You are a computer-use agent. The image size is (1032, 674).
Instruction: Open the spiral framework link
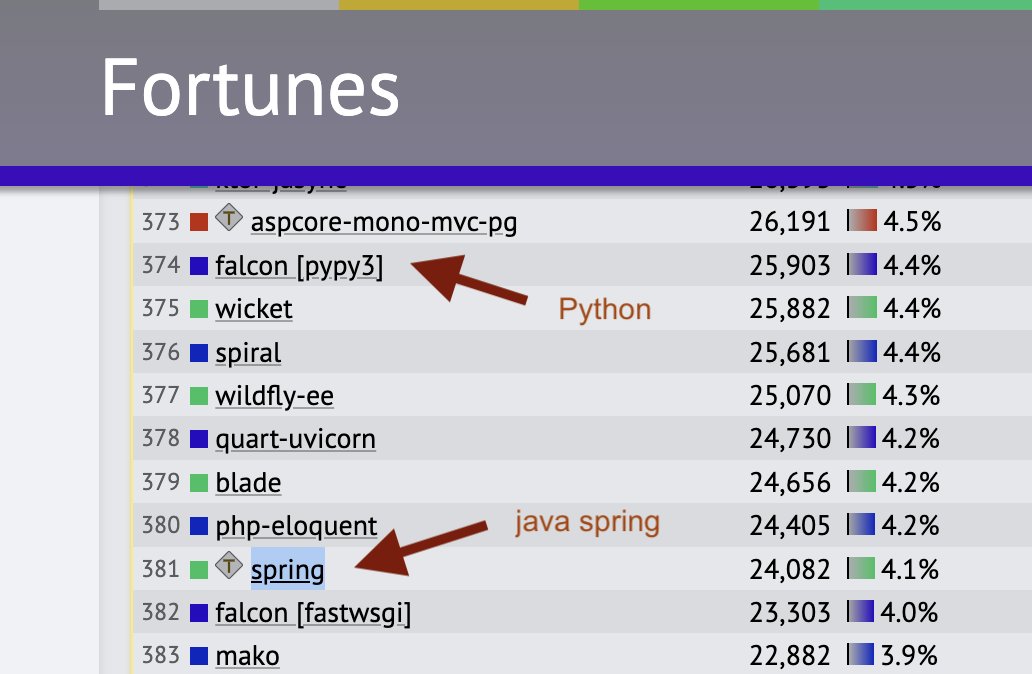point(247,353)
